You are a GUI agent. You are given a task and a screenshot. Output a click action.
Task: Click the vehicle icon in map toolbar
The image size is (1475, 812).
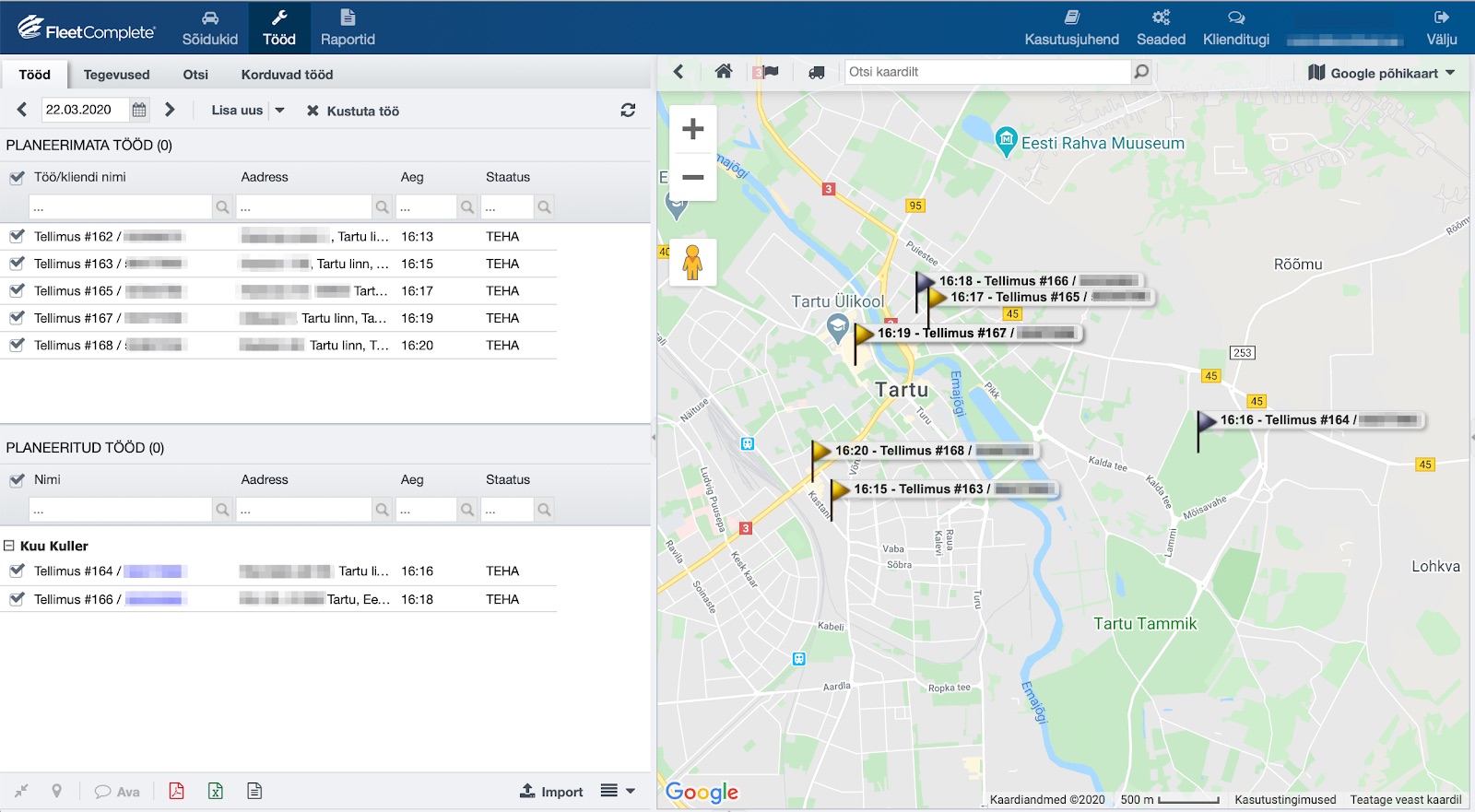coord(817,72)
